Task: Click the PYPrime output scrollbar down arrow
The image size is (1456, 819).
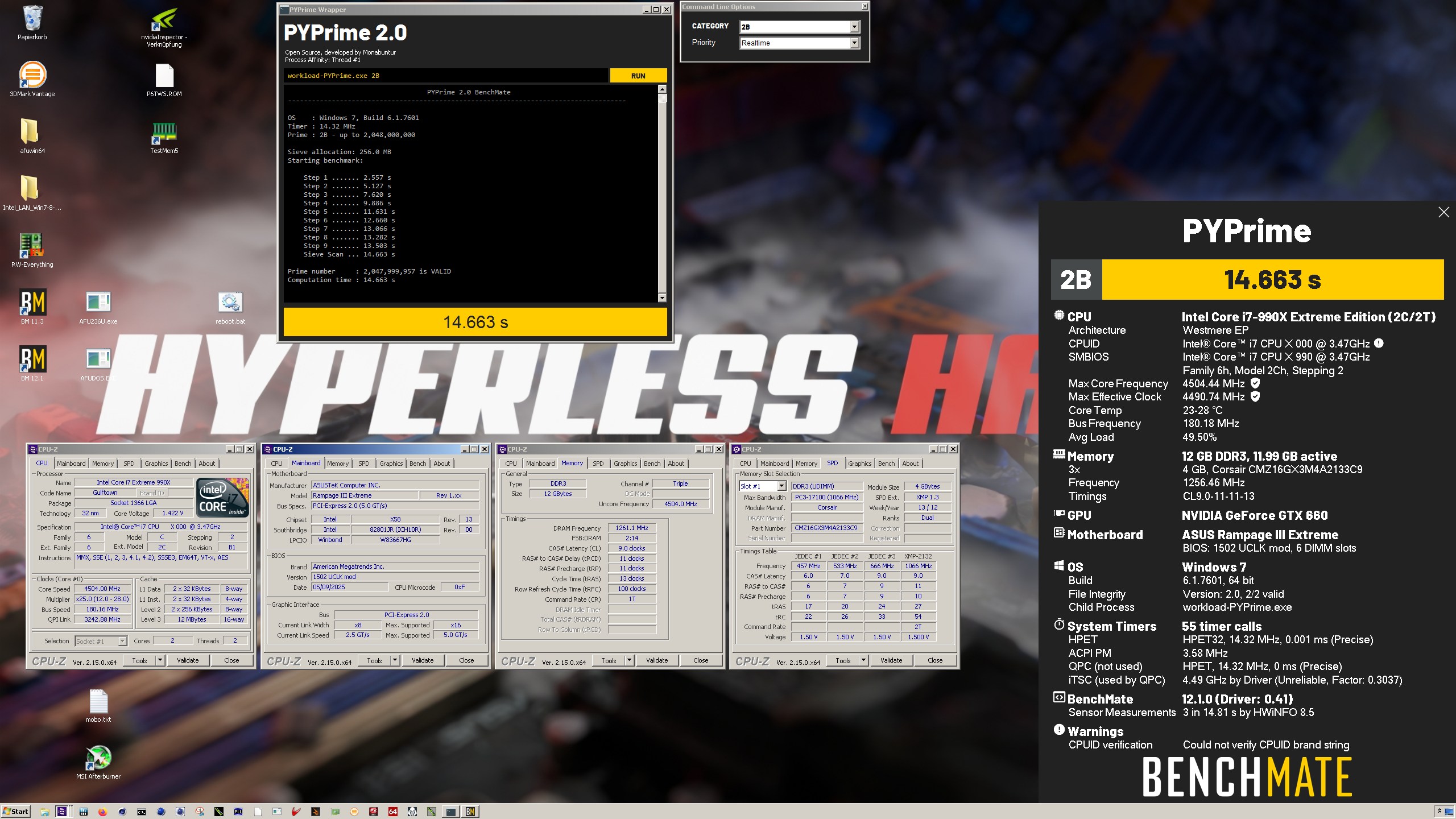Action: (x=662, y=297)
